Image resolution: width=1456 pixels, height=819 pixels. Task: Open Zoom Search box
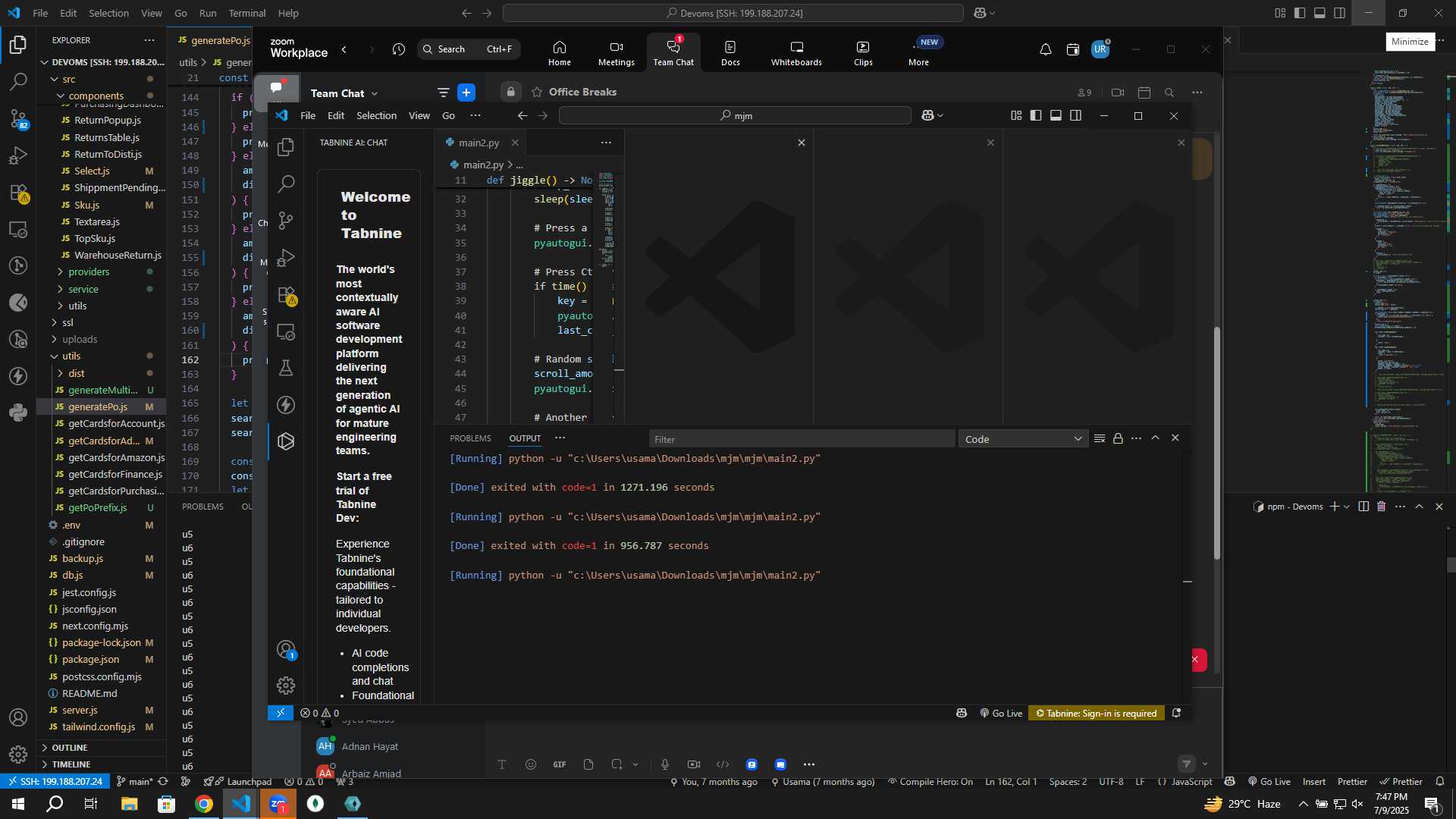pyautogui.click(x=469, y=49)
